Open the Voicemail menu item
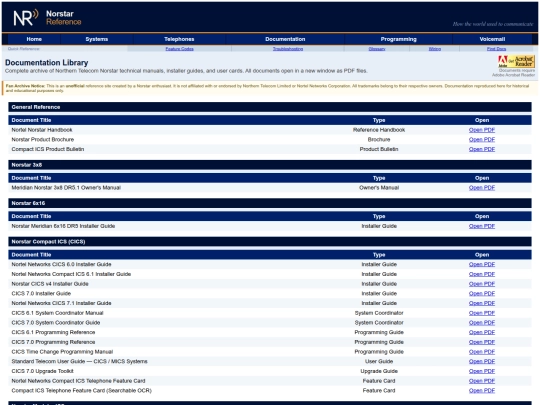Viewport: 540px width, 405px height. click(492, 39)
